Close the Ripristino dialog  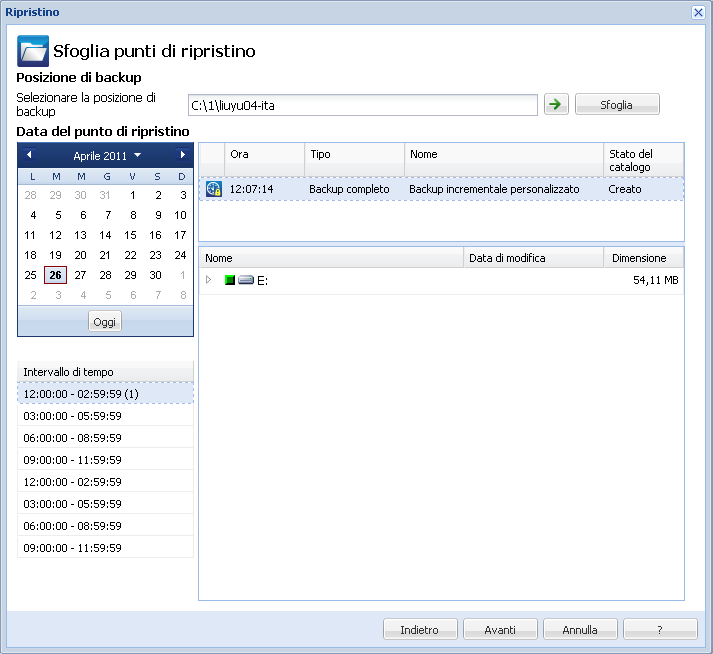(698, 12)
